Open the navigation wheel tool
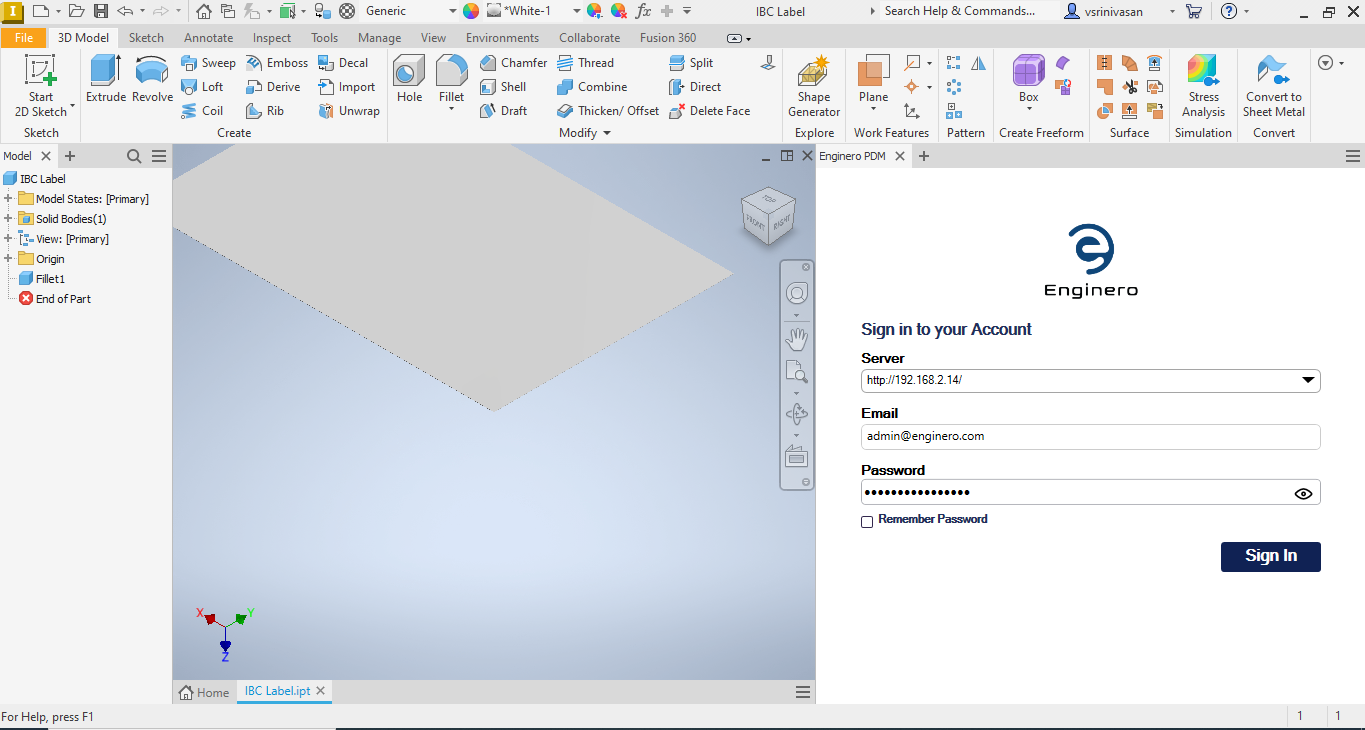The width and height of the screenshot is (1365, 730). 796,293
